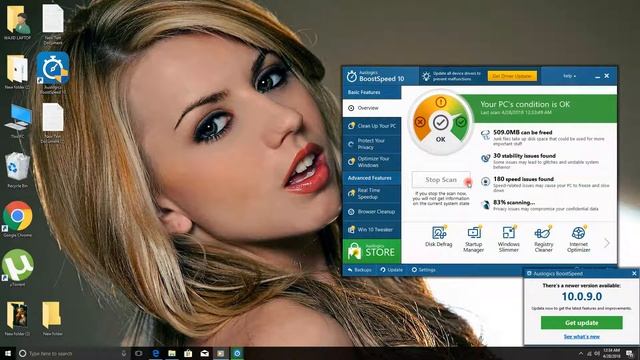Click the speed issues gauge icon

[485, 182]
